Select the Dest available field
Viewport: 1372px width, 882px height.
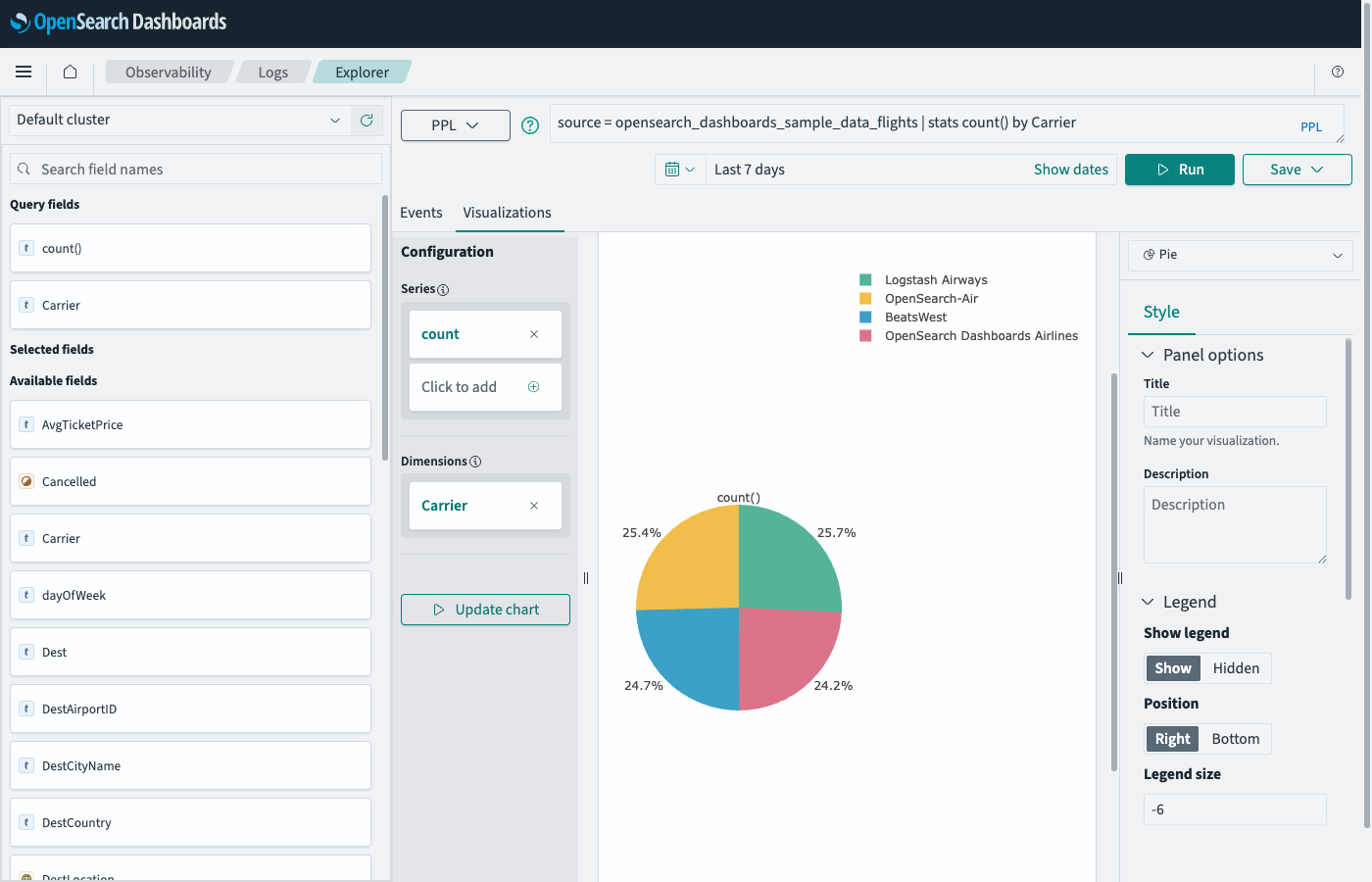click(x=190, y=652)
